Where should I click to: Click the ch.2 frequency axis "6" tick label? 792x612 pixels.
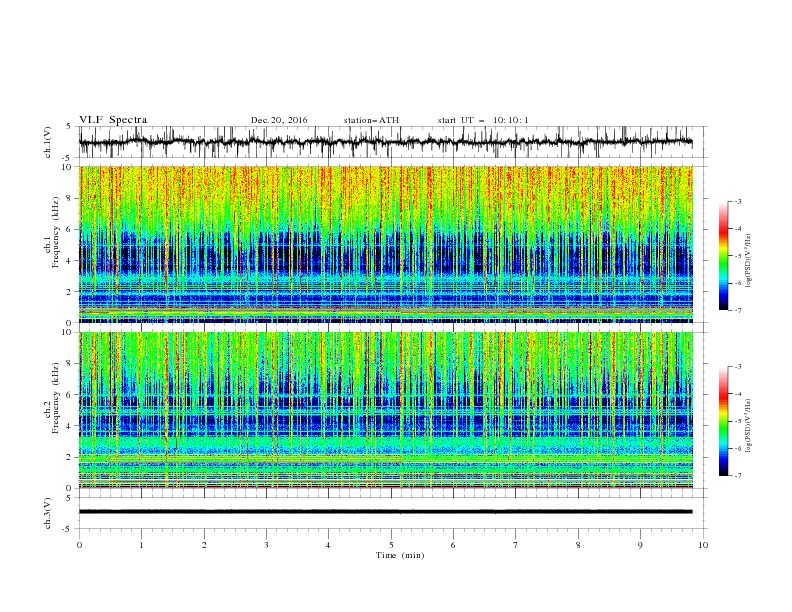click(70, 395)
